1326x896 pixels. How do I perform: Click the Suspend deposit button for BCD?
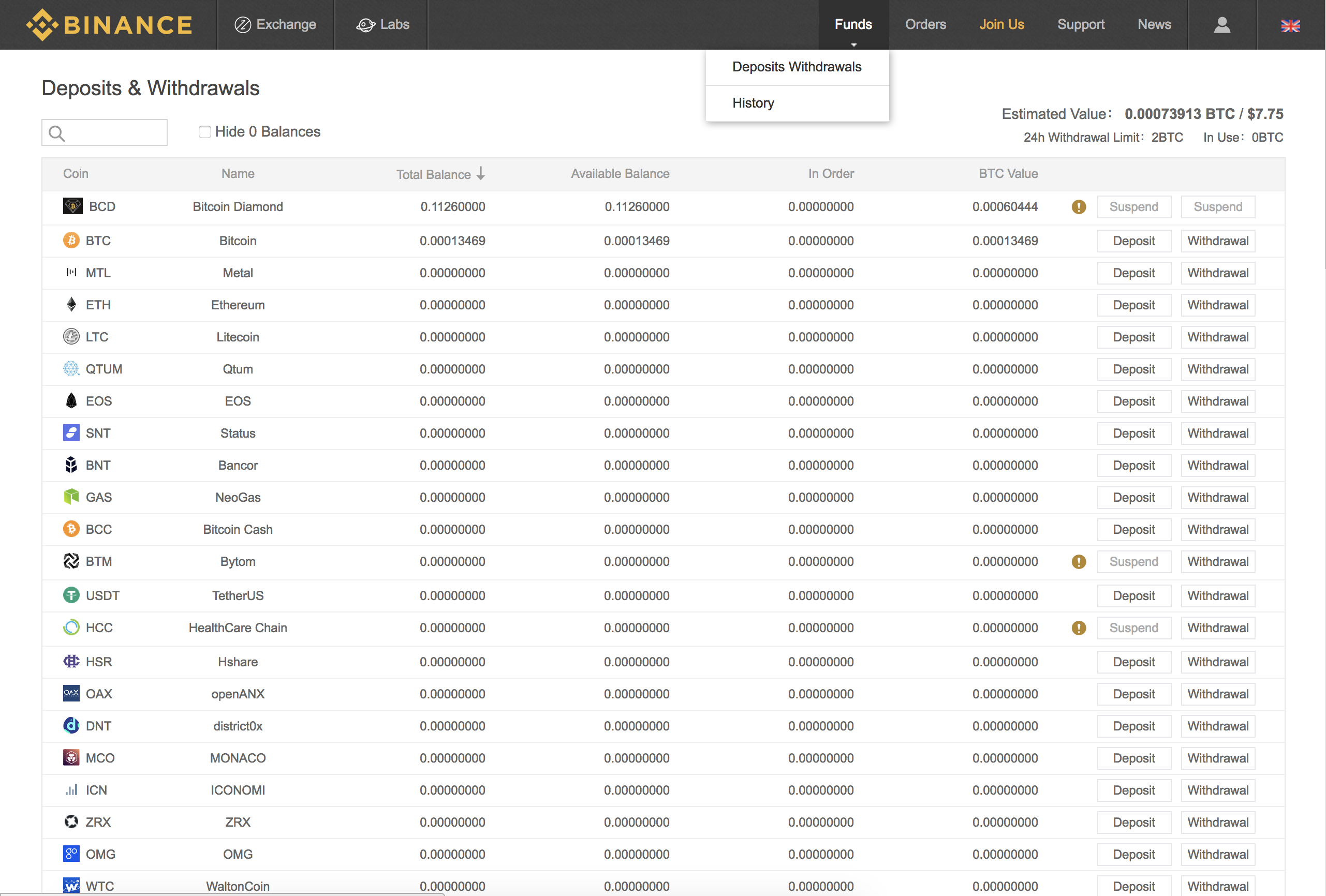[x=1133, y=206]
